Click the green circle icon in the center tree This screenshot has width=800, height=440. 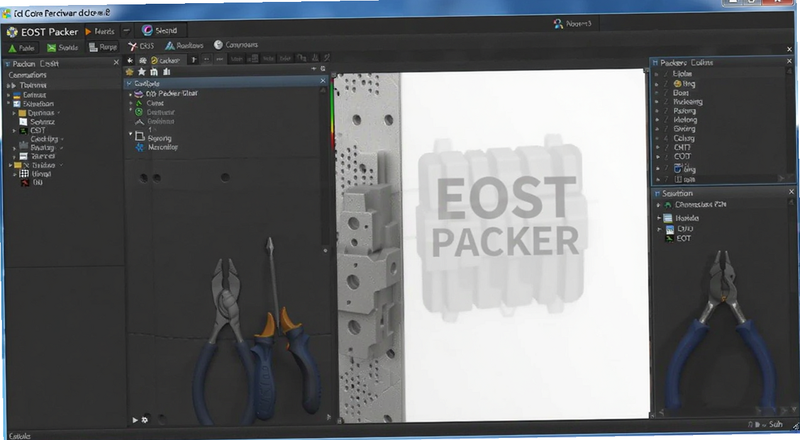point(138,112)
